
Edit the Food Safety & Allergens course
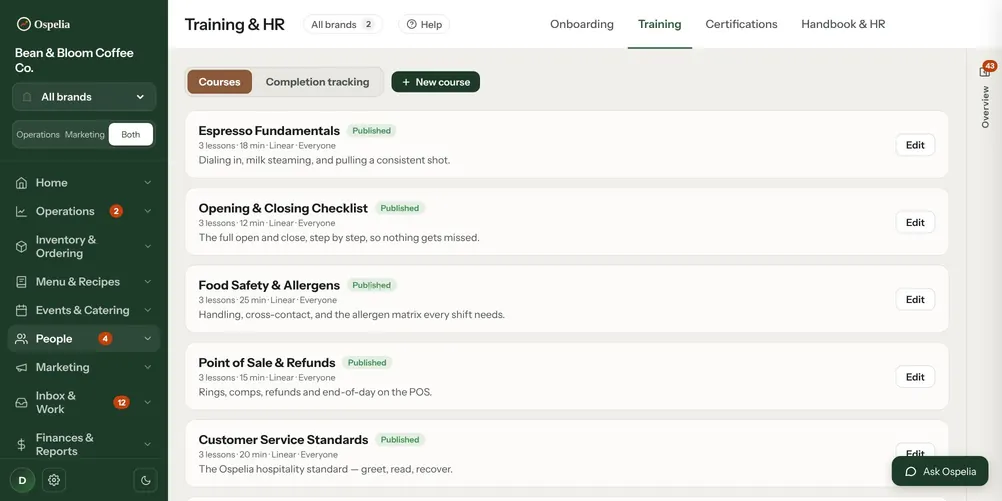915,299
